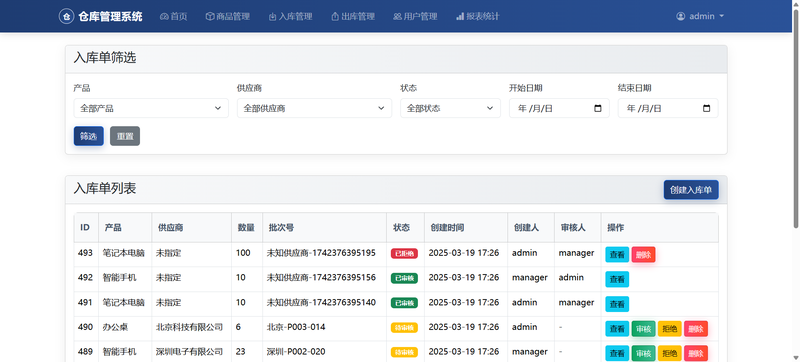The image size is (800, 362).
Task: Click the admin user avatar icon
Action: pyautogui.click(x=681, y=16)
